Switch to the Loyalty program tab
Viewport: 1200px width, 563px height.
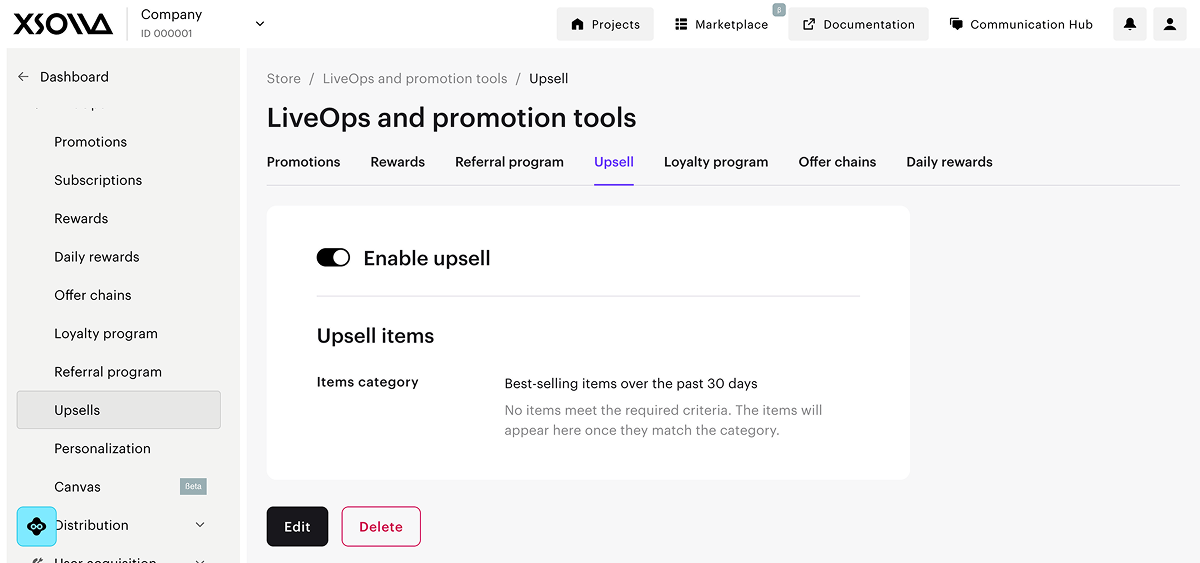[x=716, y=162]
